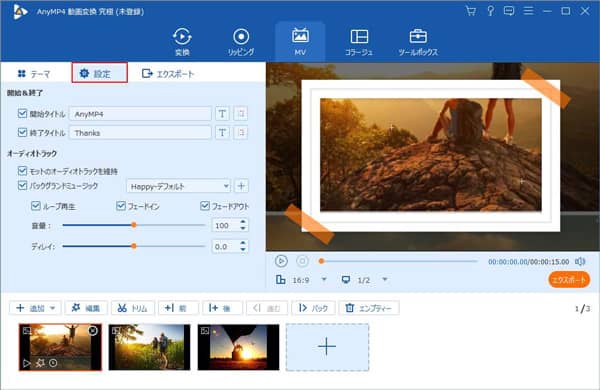Screen dimensions: 600x390
Task: Toggle the 開始タイトル checkbox
Action: [x=22, y=113]
